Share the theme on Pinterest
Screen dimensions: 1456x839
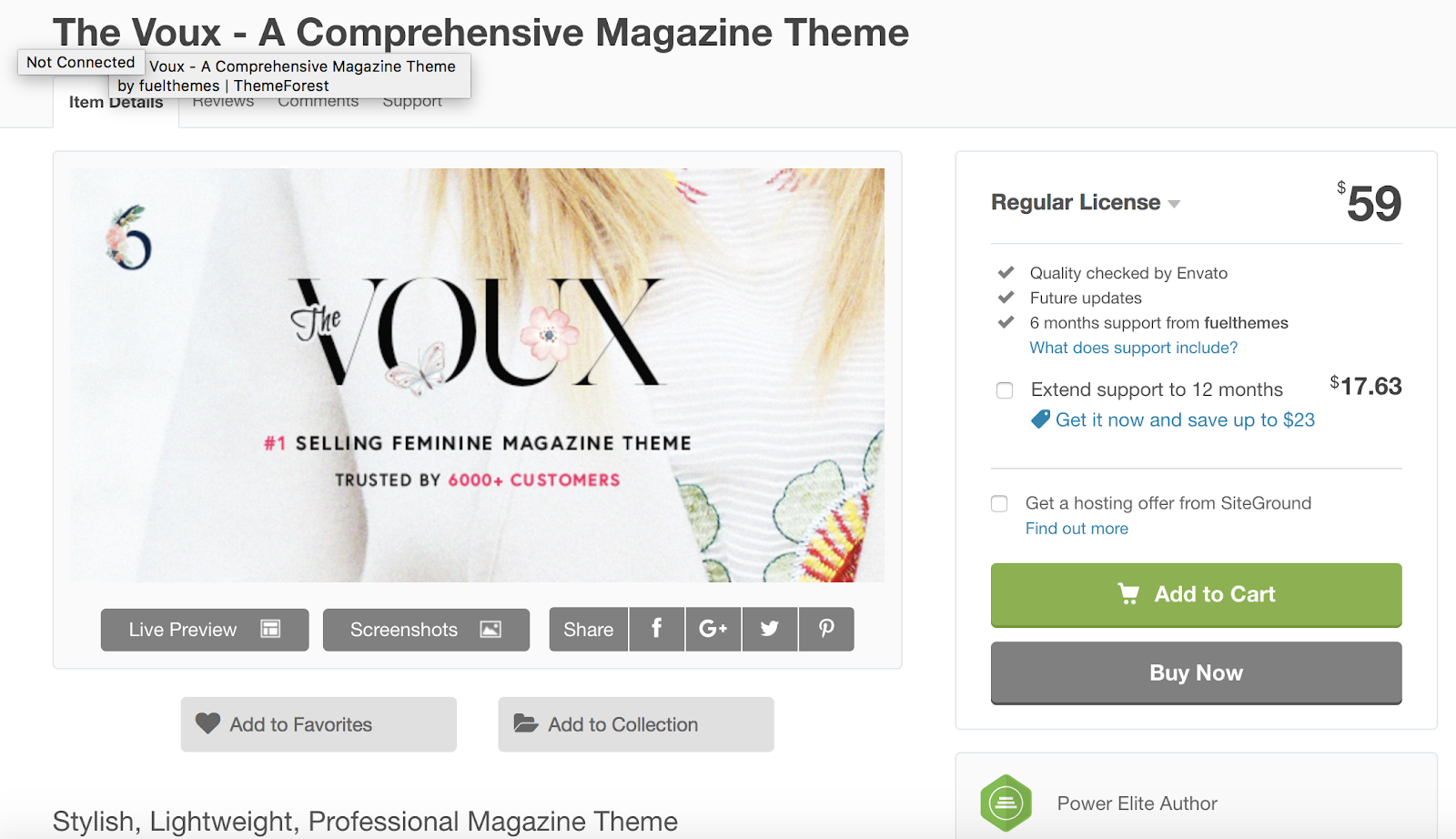pos(826,629)
